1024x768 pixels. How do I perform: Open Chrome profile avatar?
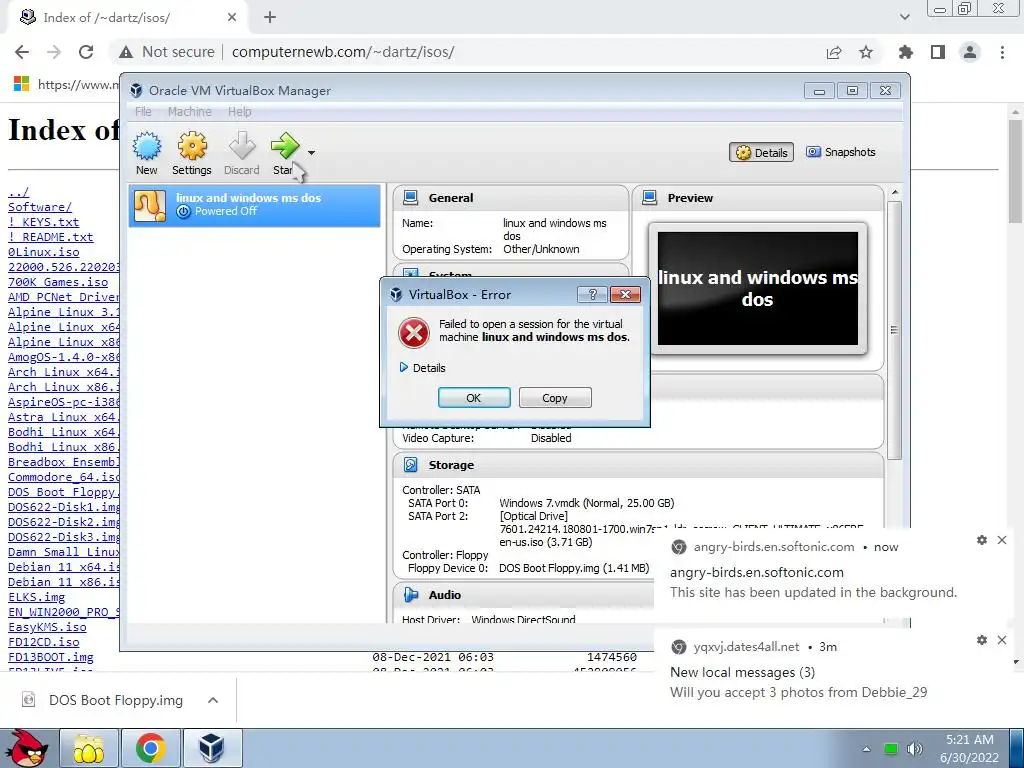pyautogui.click(x=970, y=52)
